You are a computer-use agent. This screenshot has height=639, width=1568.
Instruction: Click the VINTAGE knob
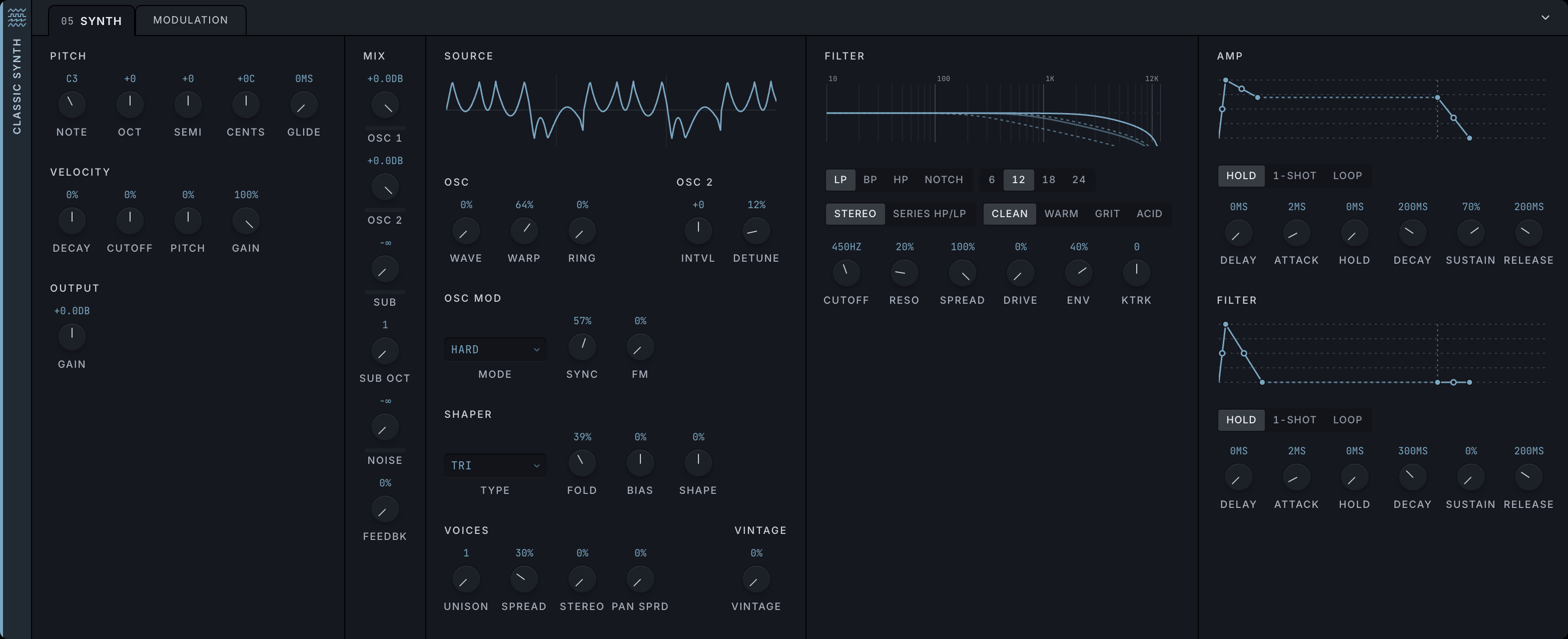(x=756, y=579)
